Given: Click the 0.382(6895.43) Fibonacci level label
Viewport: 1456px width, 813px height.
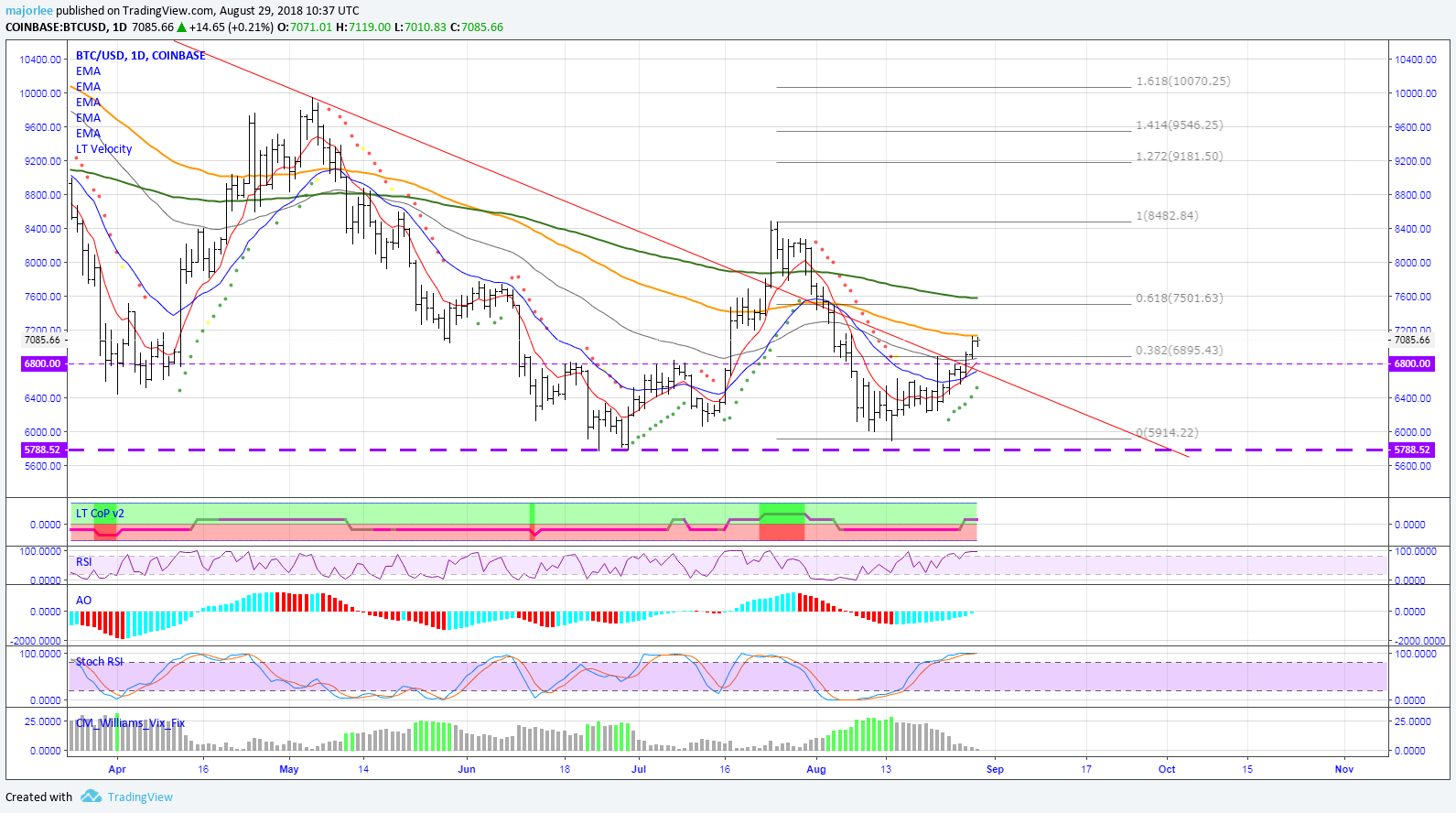Looking at the screenshot, I should click(1180, 351).
